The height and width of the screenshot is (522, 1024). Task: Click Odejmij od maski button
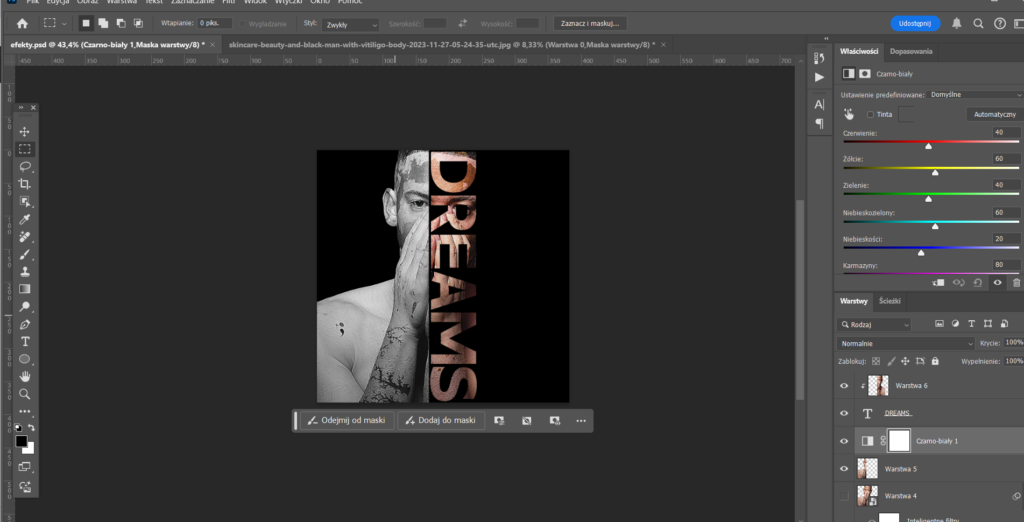click(x=347, y=420)
